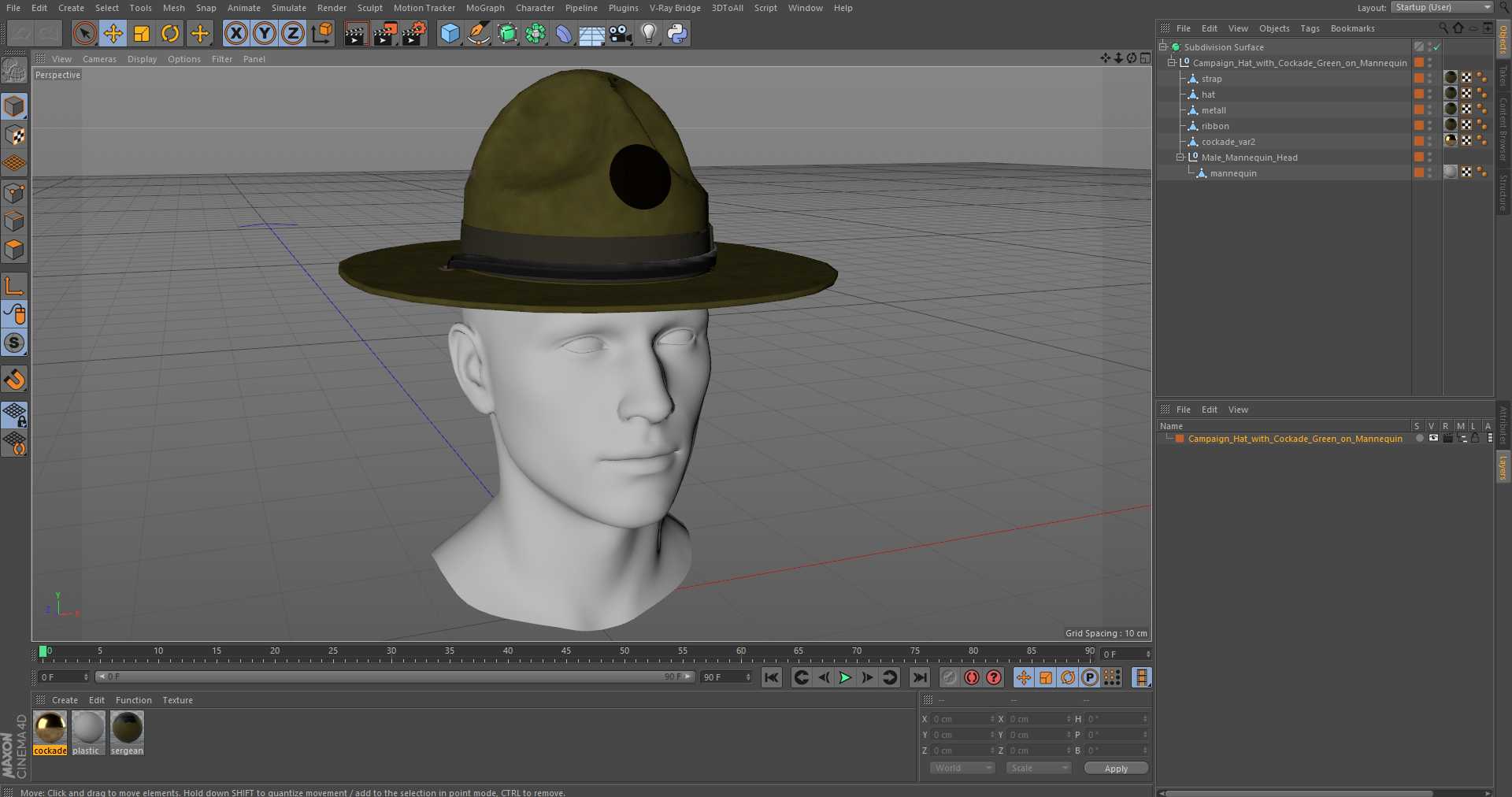Open the Content Browser side tab
Image resolution: width=1512 pixels, height=797 pixels.
click(1503, 128)
